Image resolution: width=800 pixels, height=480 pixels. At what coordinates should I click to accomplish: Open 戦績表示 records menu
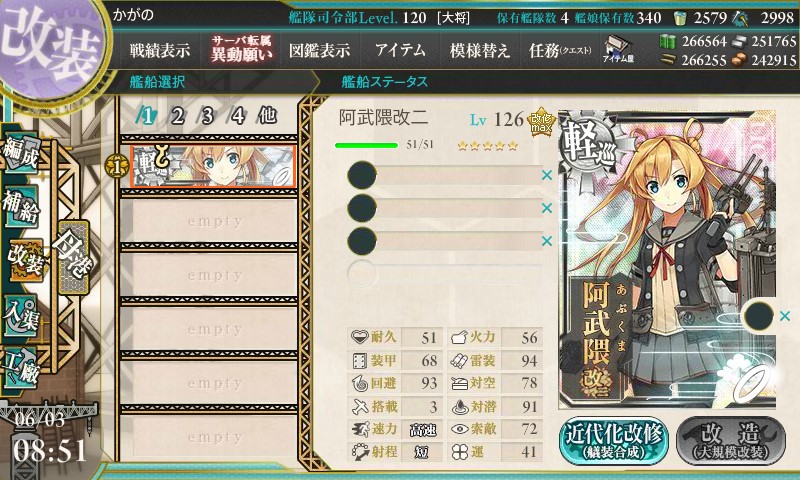point(160,50)
